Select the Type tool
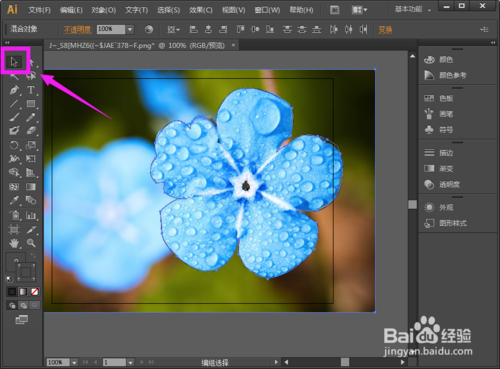Image resolution: width=500 pixels, height=369 pixels. (31, 90)
